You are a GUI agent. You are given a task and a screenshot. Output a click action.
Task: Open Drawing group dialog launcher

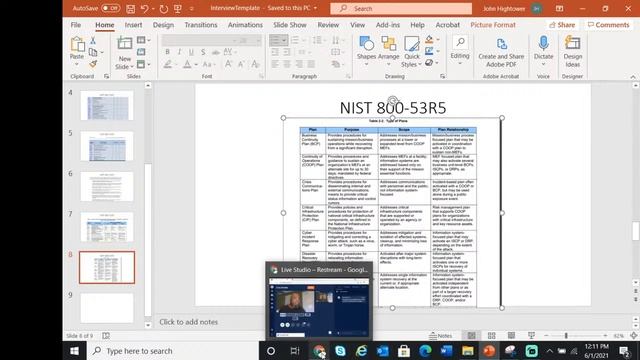click(x=442, y=76)
